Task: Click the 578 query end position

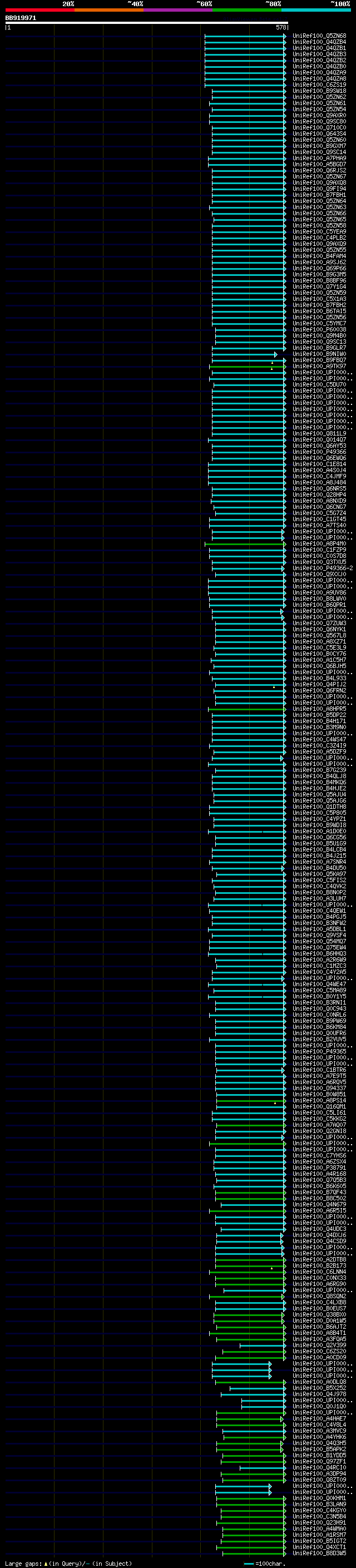Action: pyautogui.click(x=280, y=27)
